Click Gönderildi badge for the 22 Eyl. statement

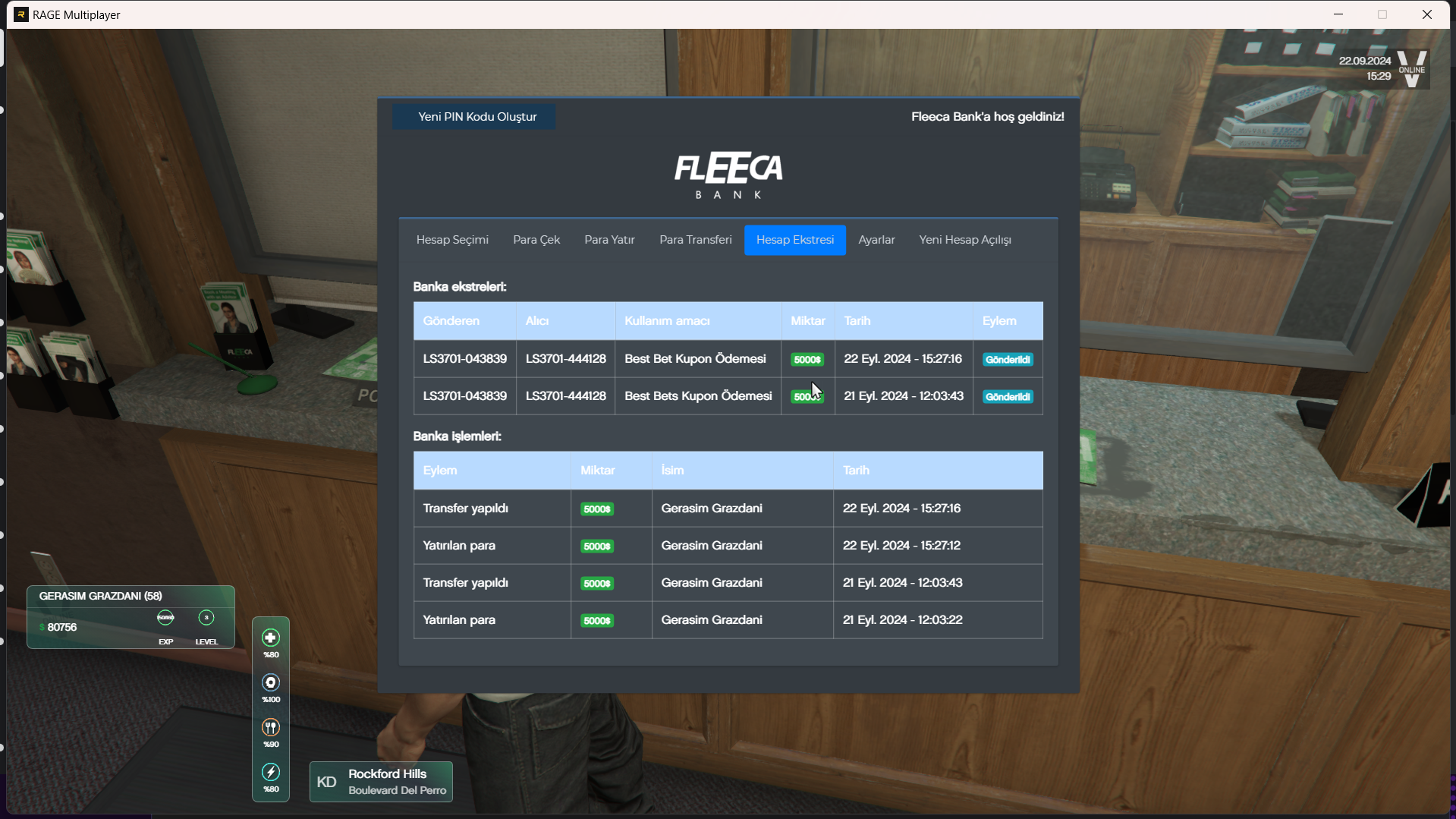tap(1007, 360)
